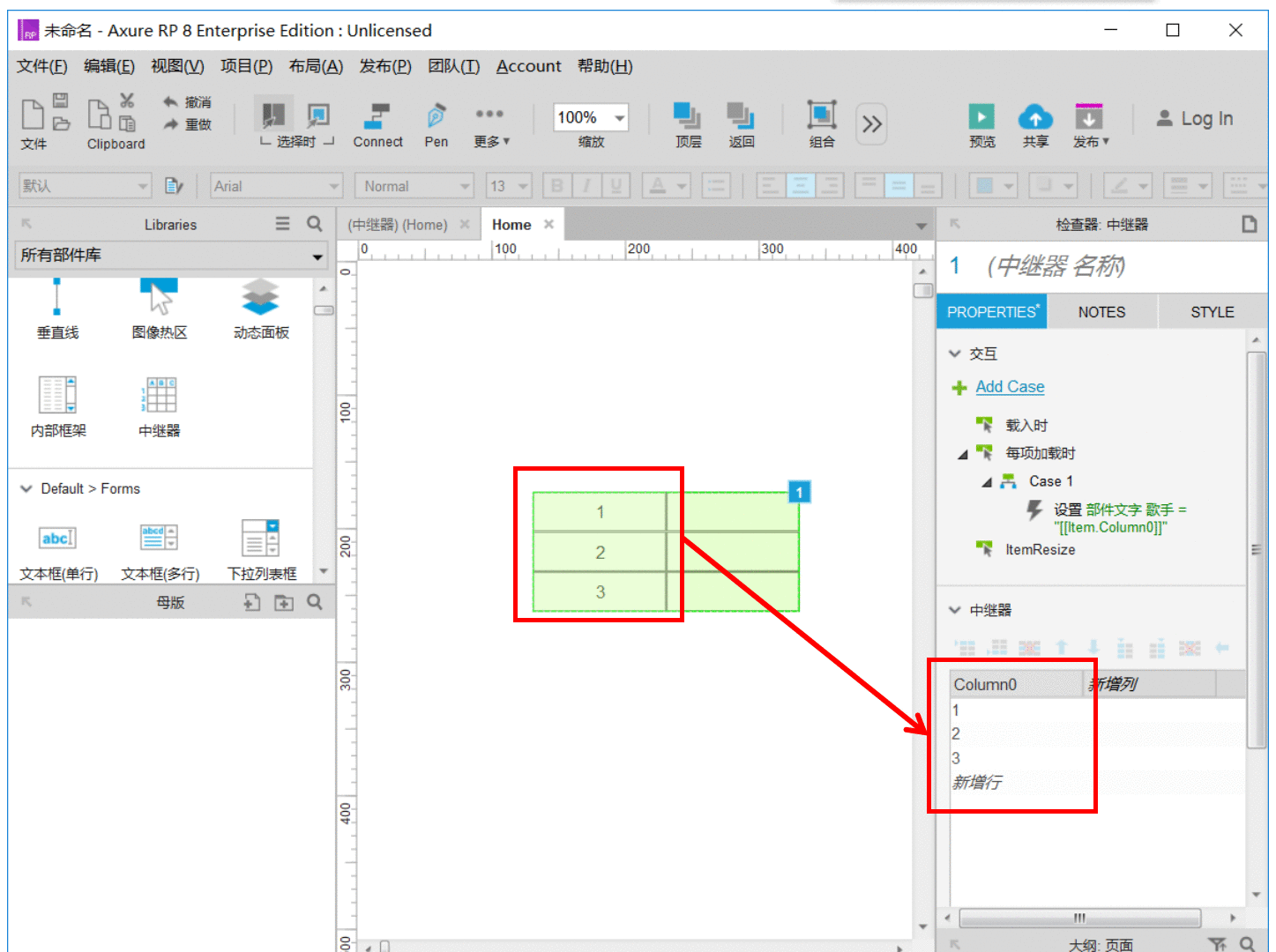Select the ItemResize event

point(1041,549)
